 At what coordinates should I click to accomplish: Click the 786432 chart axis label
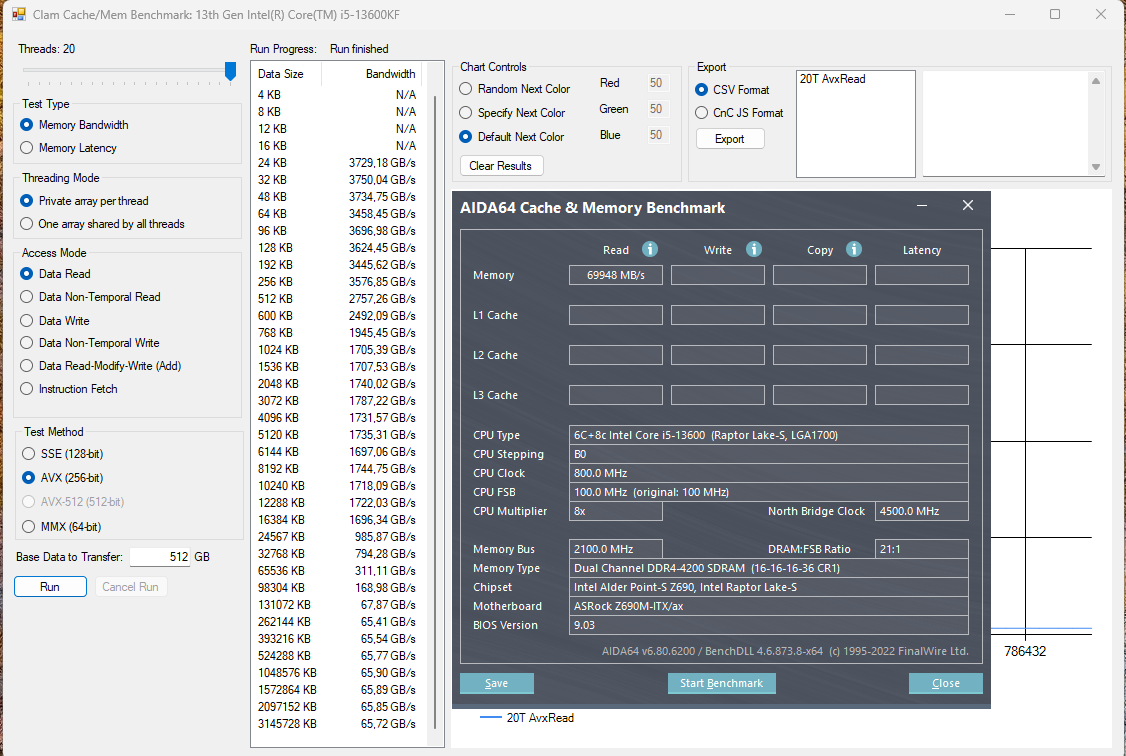(x=1025, y=651)
